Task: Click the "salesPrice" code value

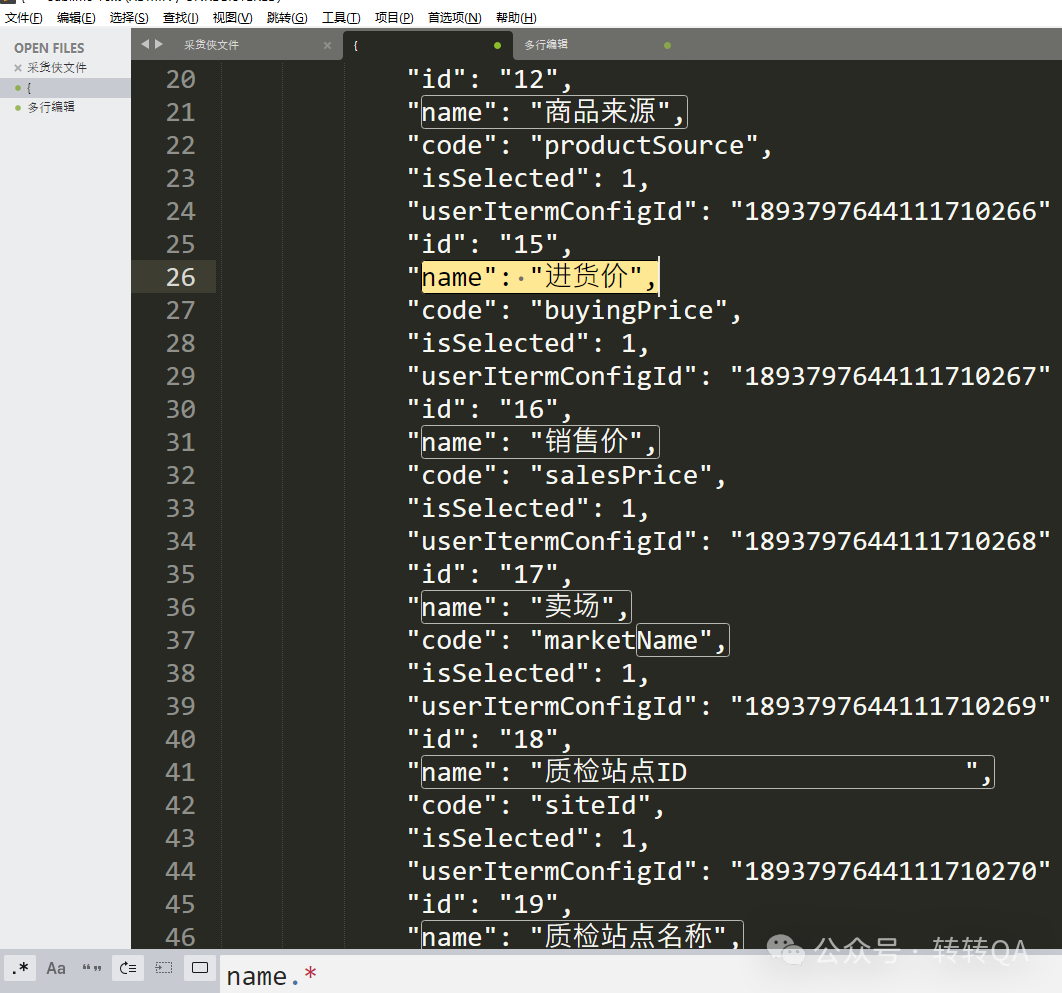Action: pyautogui.click(x=621, y=476)
